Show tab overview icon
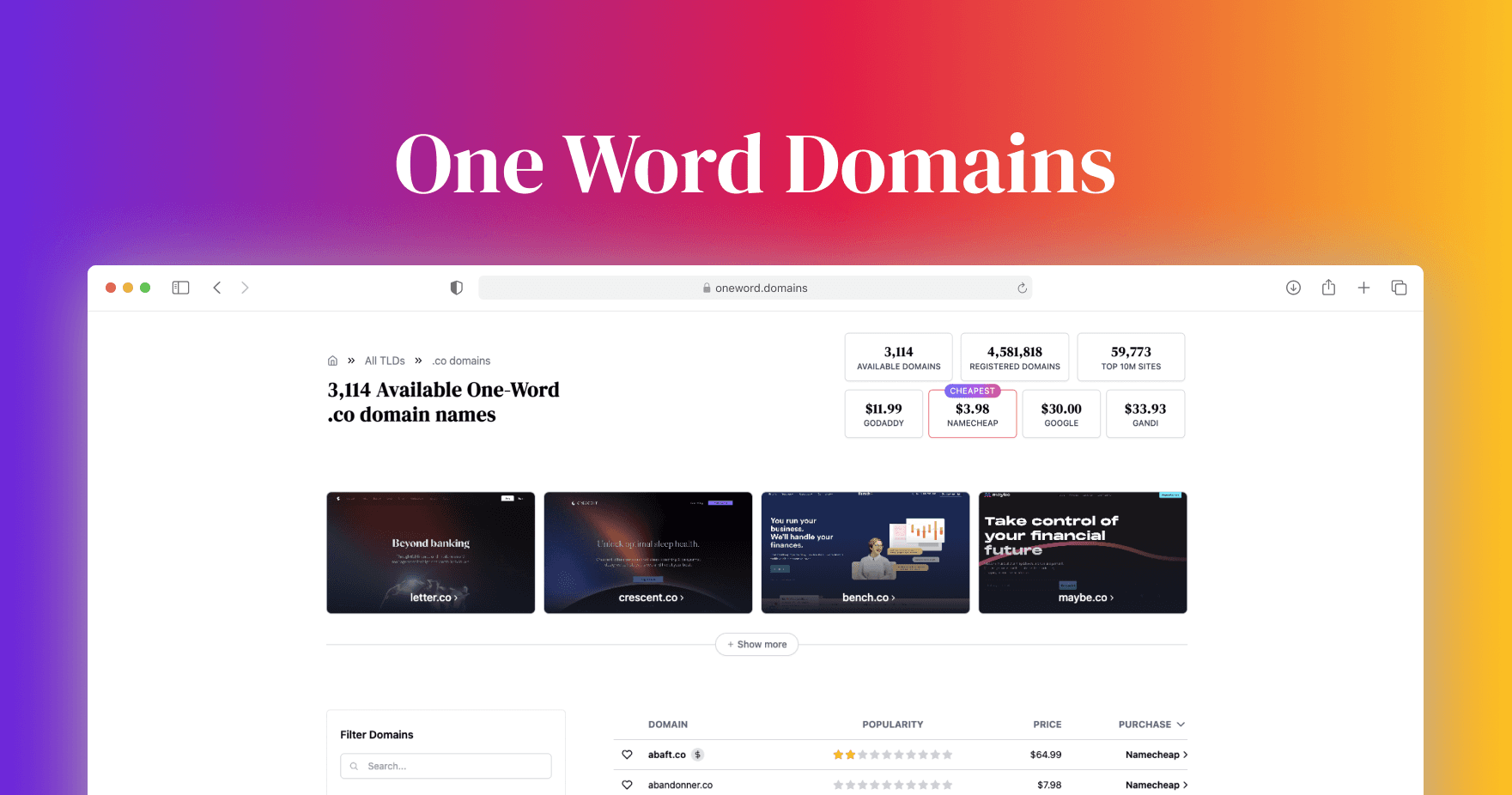 point(1399,288)
